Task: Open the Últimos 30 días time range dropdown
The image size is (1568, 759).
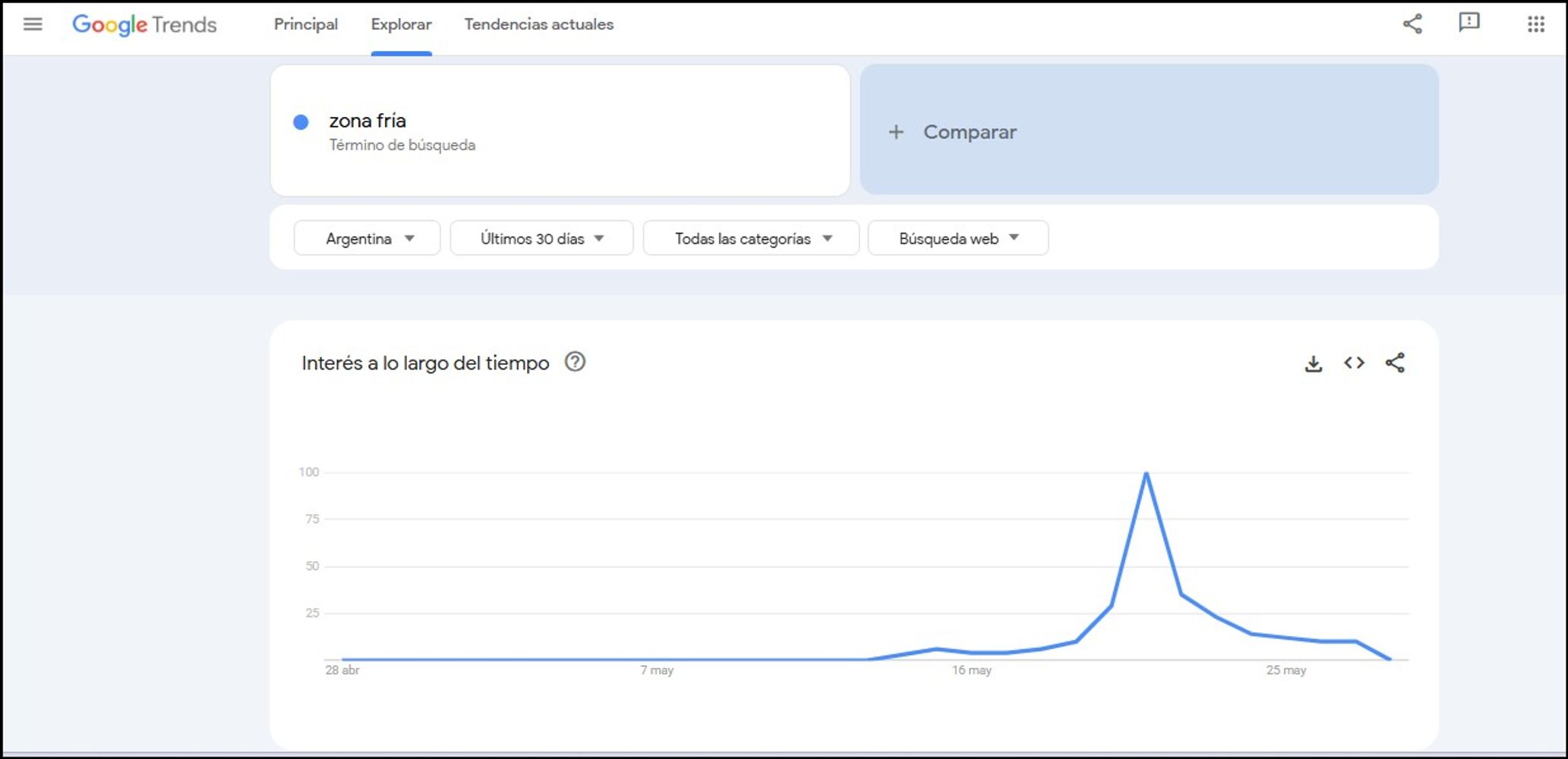Action: tap(541, 238)
